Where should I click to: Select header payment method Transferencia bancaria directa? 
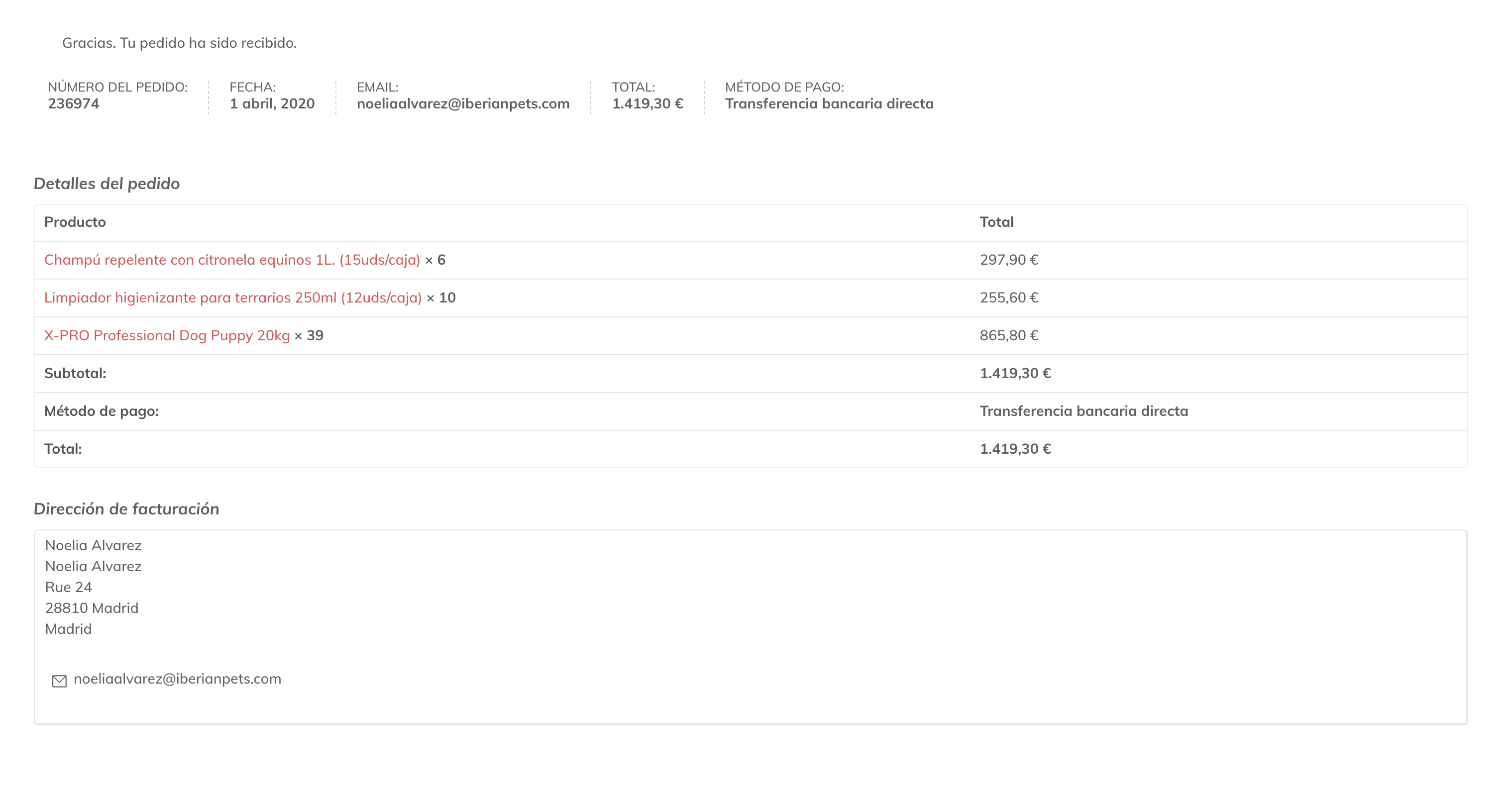(829, 104)
